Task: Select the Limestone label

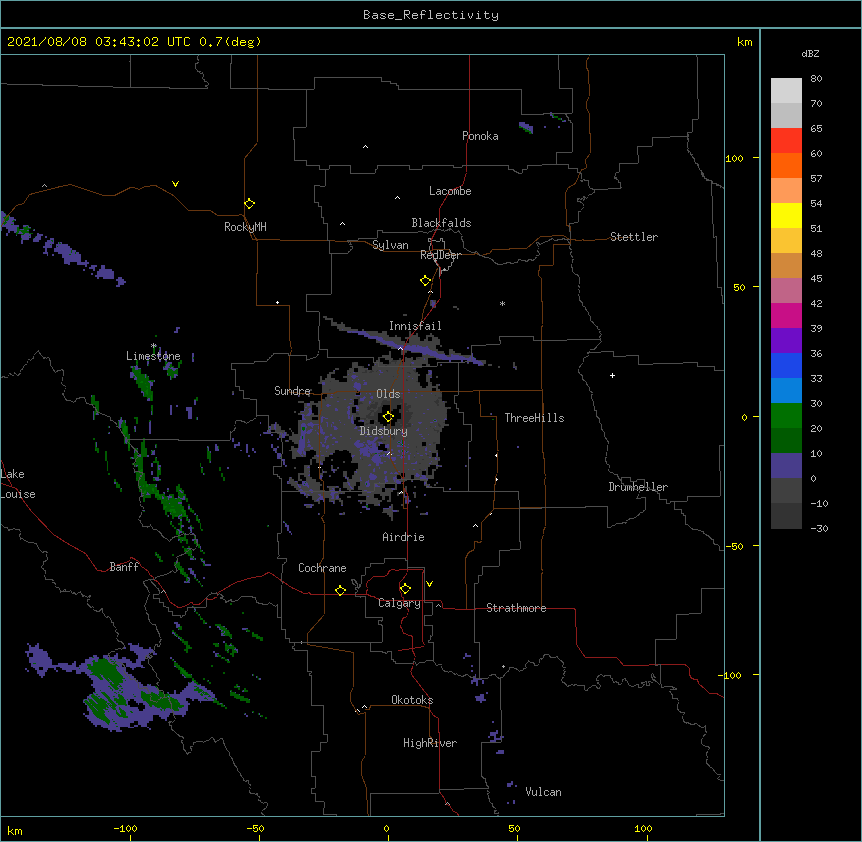Action: 153,356
